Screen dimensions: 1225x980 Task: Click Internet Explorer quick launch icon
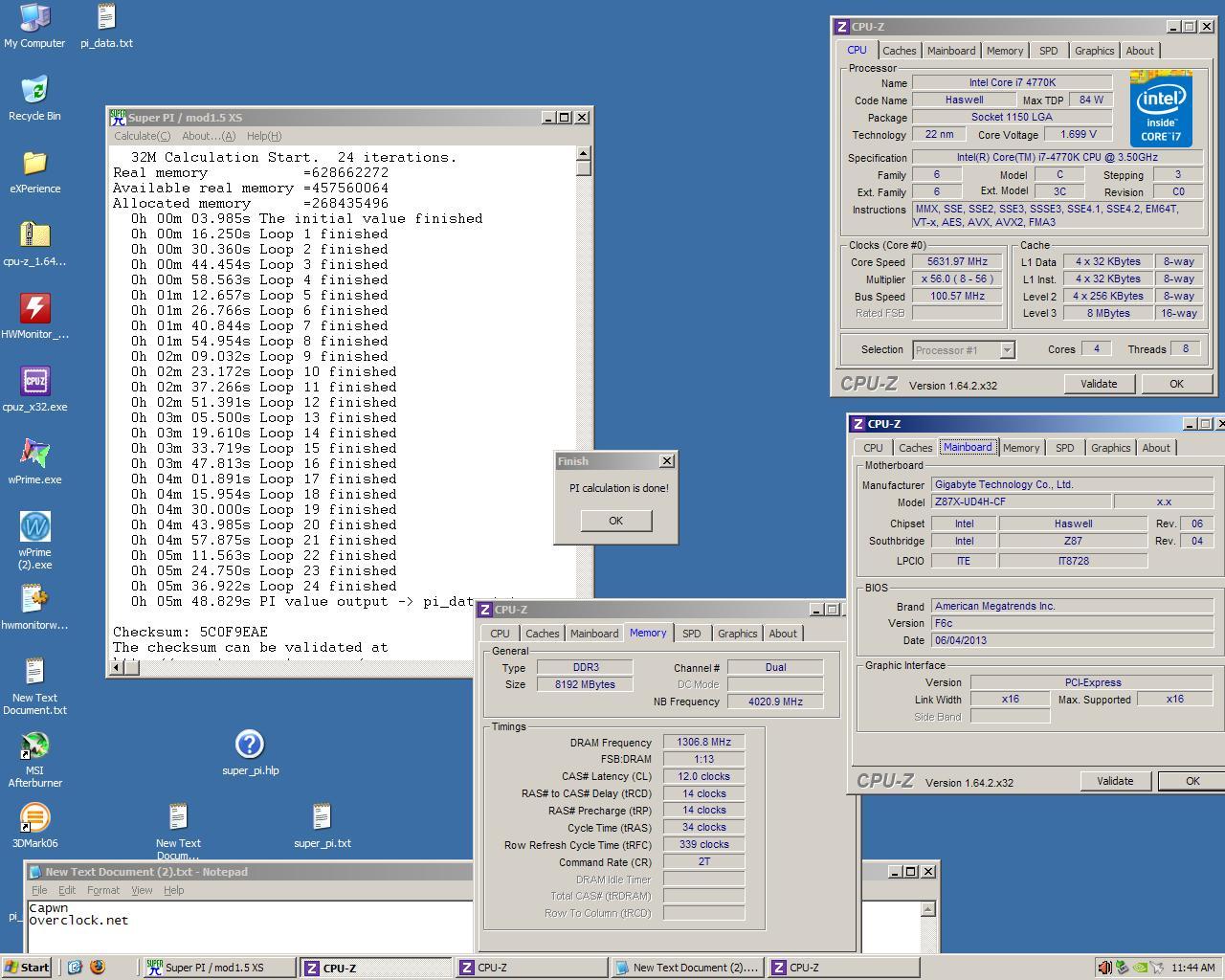pos(75,967)
